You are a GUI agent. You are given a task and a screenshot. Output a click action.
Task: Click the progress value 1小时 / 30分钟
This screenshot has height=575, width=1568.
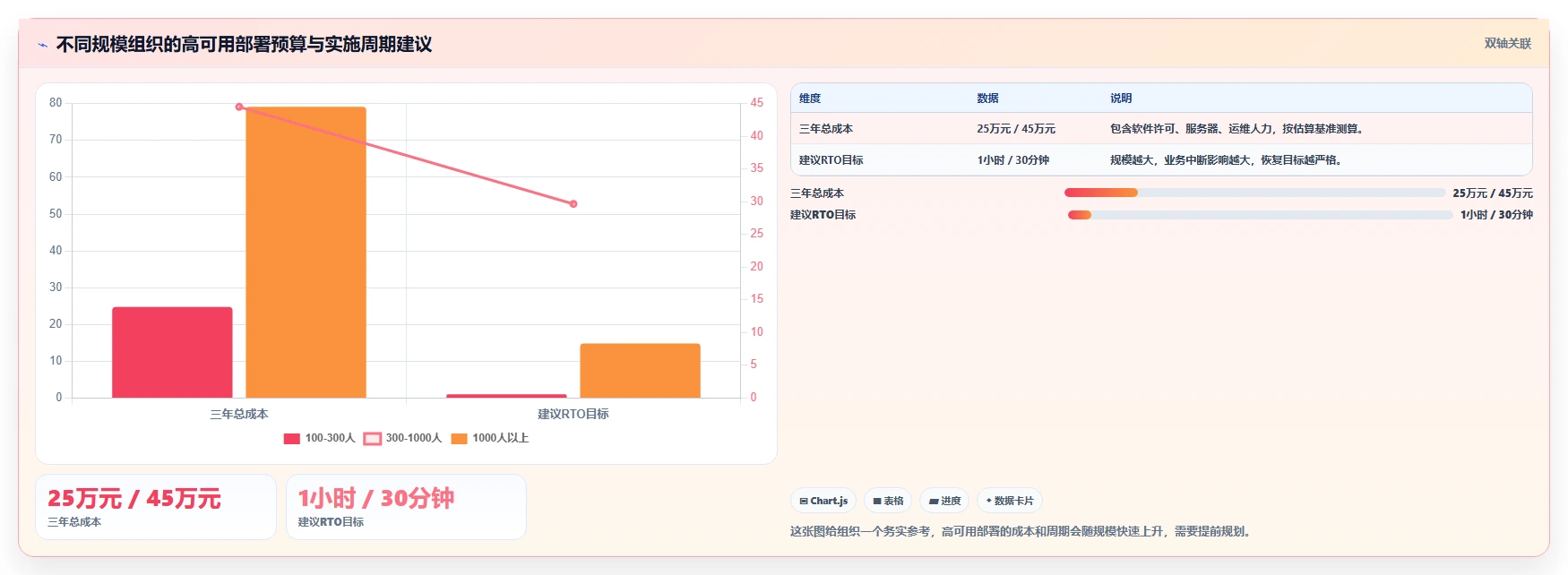pyautogui.click(x=1496, y=215)
